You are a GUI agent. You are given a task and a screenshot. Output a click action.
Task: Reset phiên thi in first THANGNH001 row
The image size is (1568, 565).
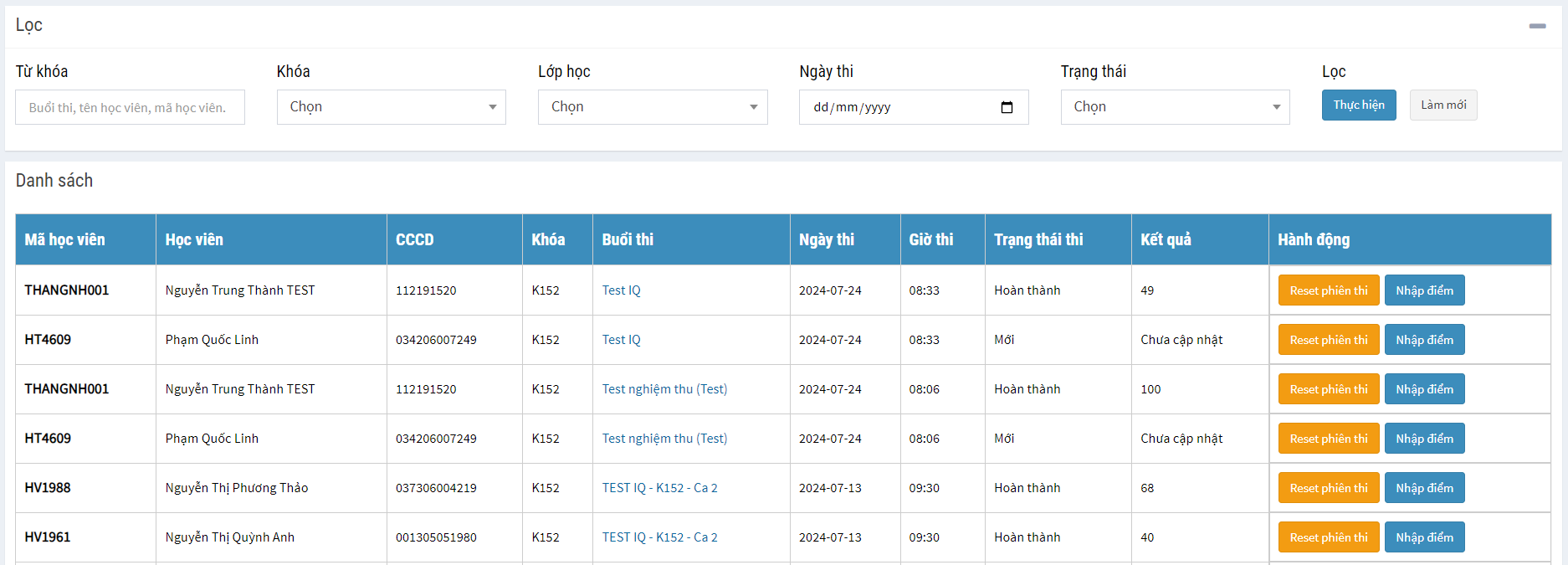[1328, 290]
